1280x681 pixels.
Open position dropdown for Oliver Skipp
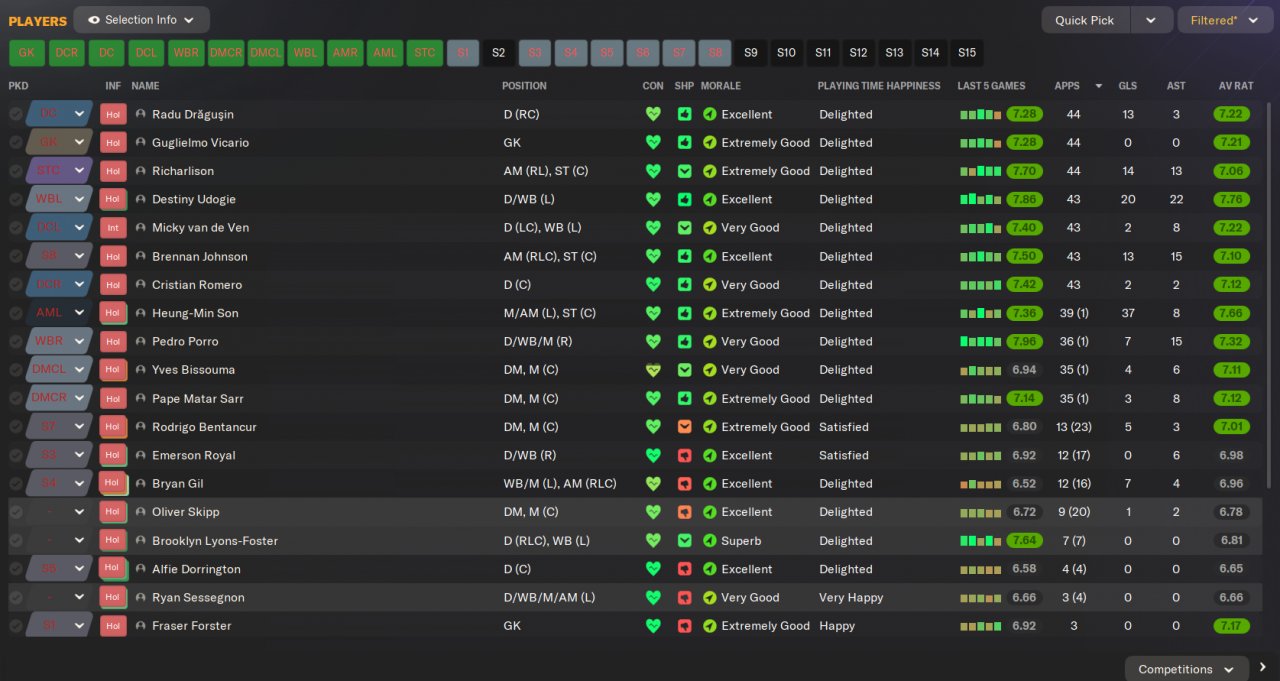pos(79,512)
